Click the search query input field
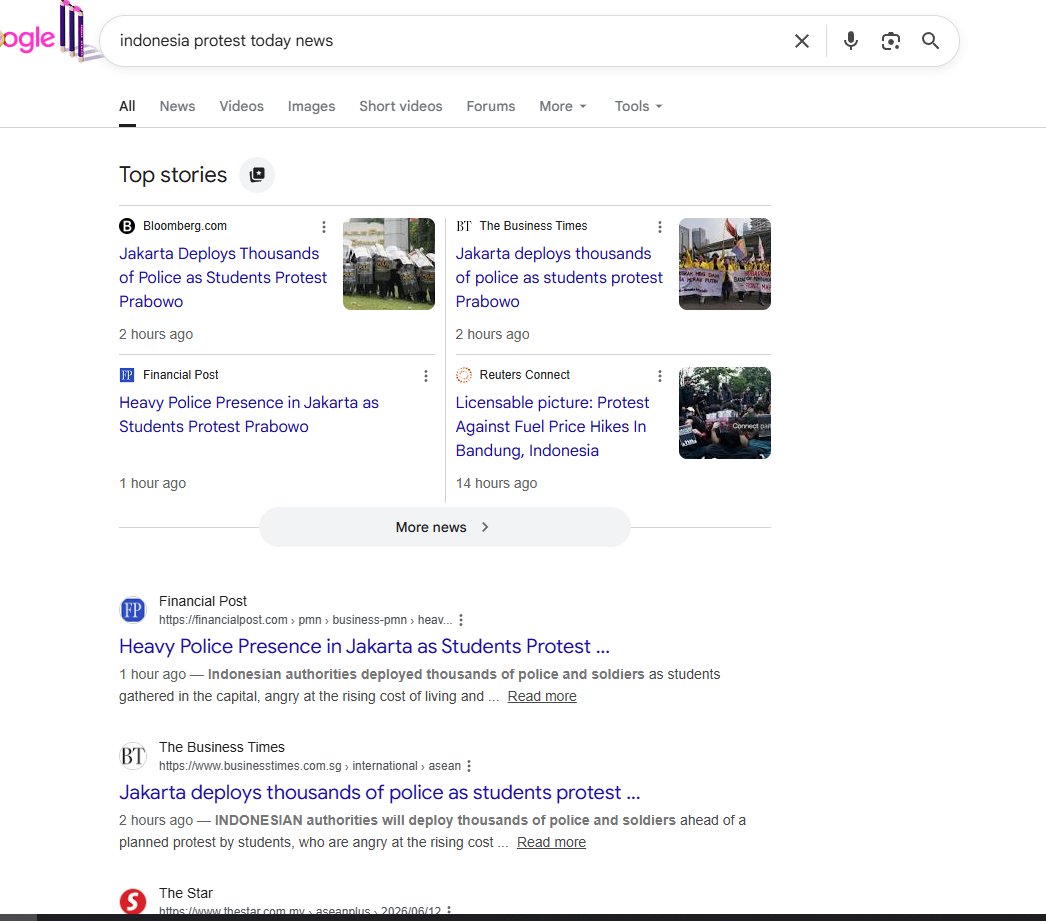Image resolution: width=1046 pixels, height=921 pixels. tap(447, 41)
